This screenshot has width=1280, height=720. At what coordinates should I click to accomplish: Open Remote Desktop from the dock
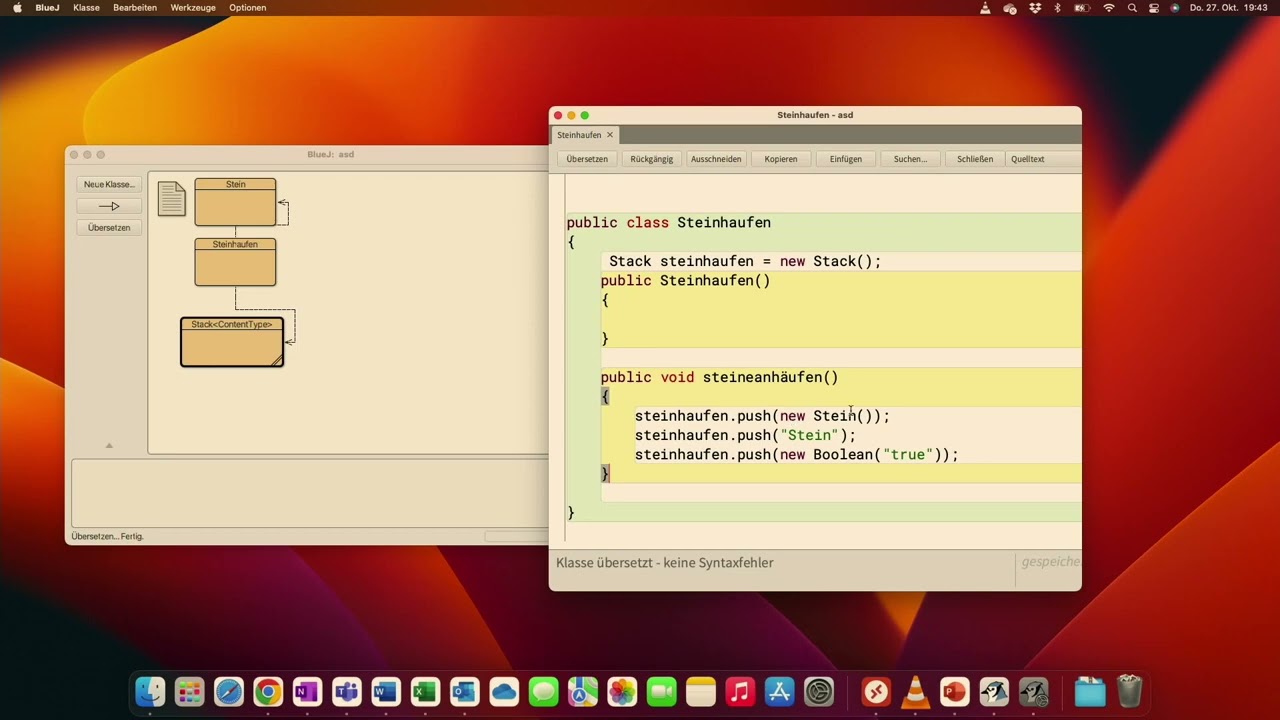(x=876, y=691)
